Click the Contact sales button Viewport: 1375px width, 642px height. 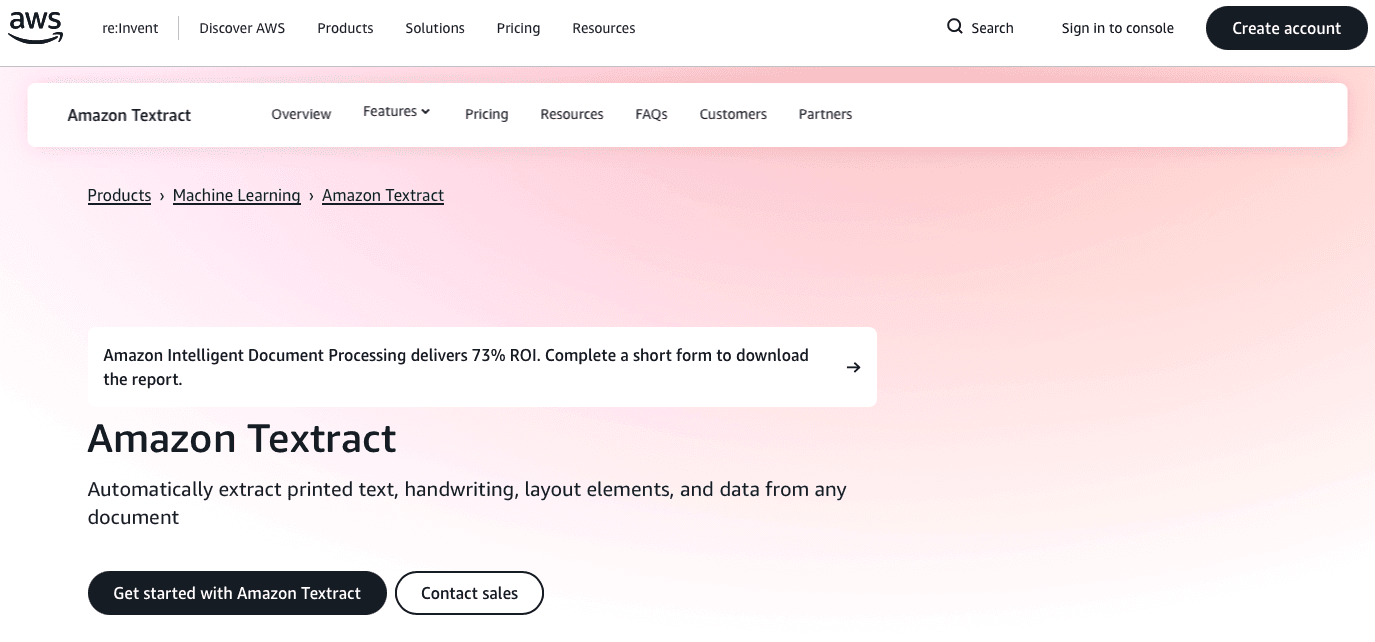point(469,593)
